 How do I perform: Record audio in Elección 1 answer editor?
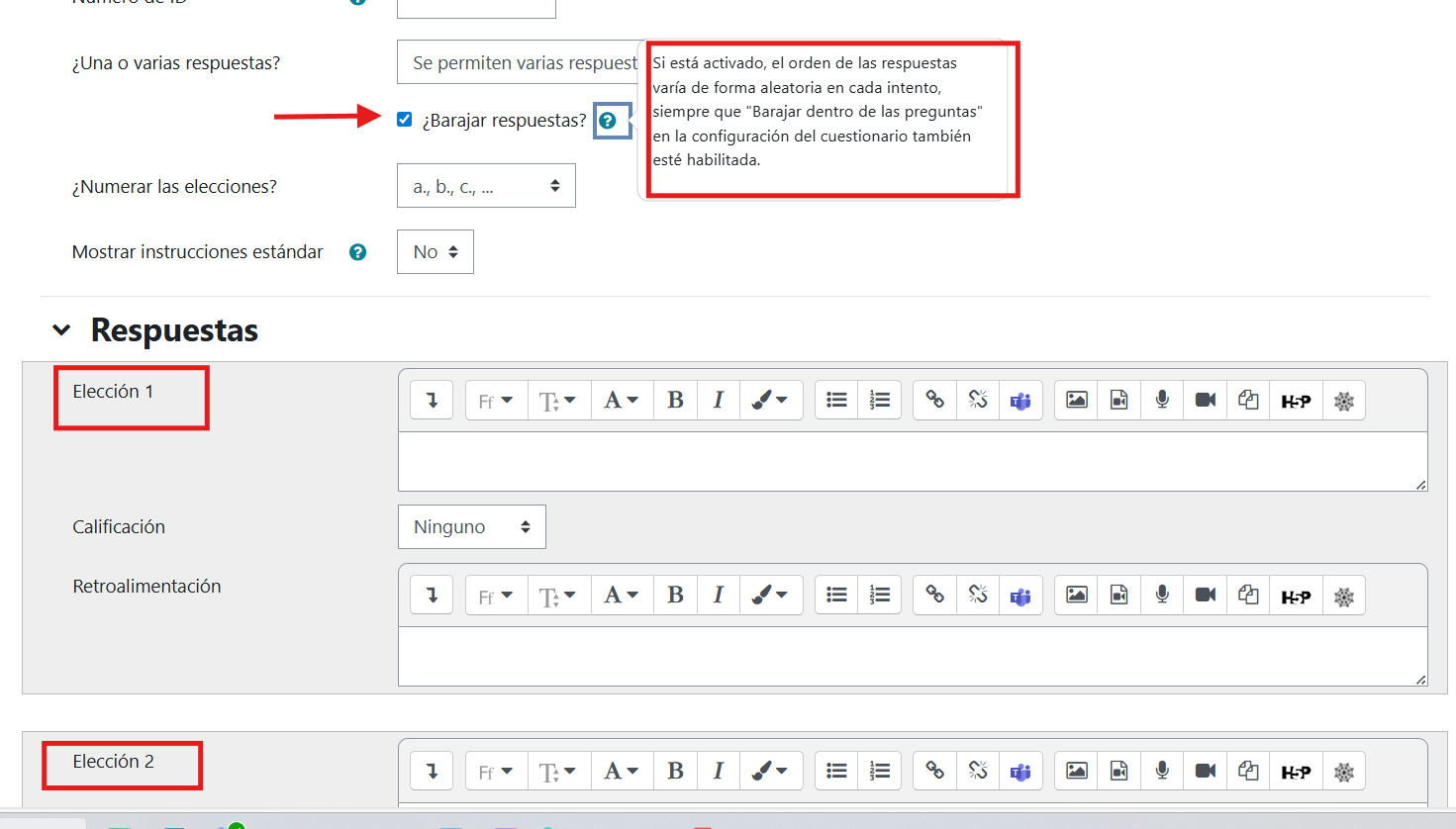coord(1162,400)
